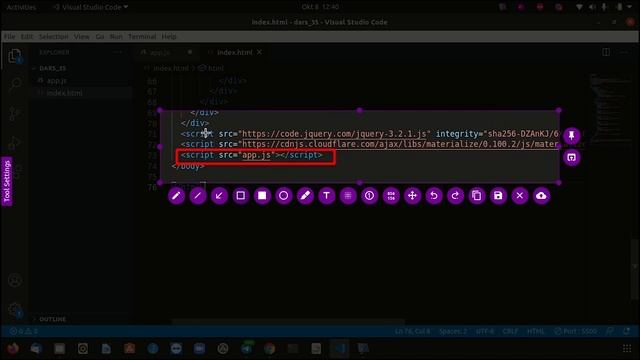Change file encoding UTF-8
640x360 pixels.
[x=485, y=331]
